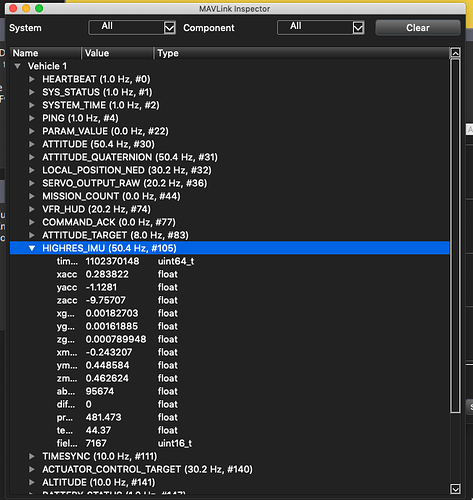
Task: Open the System dropdown set to All
Action: (132, 27)
